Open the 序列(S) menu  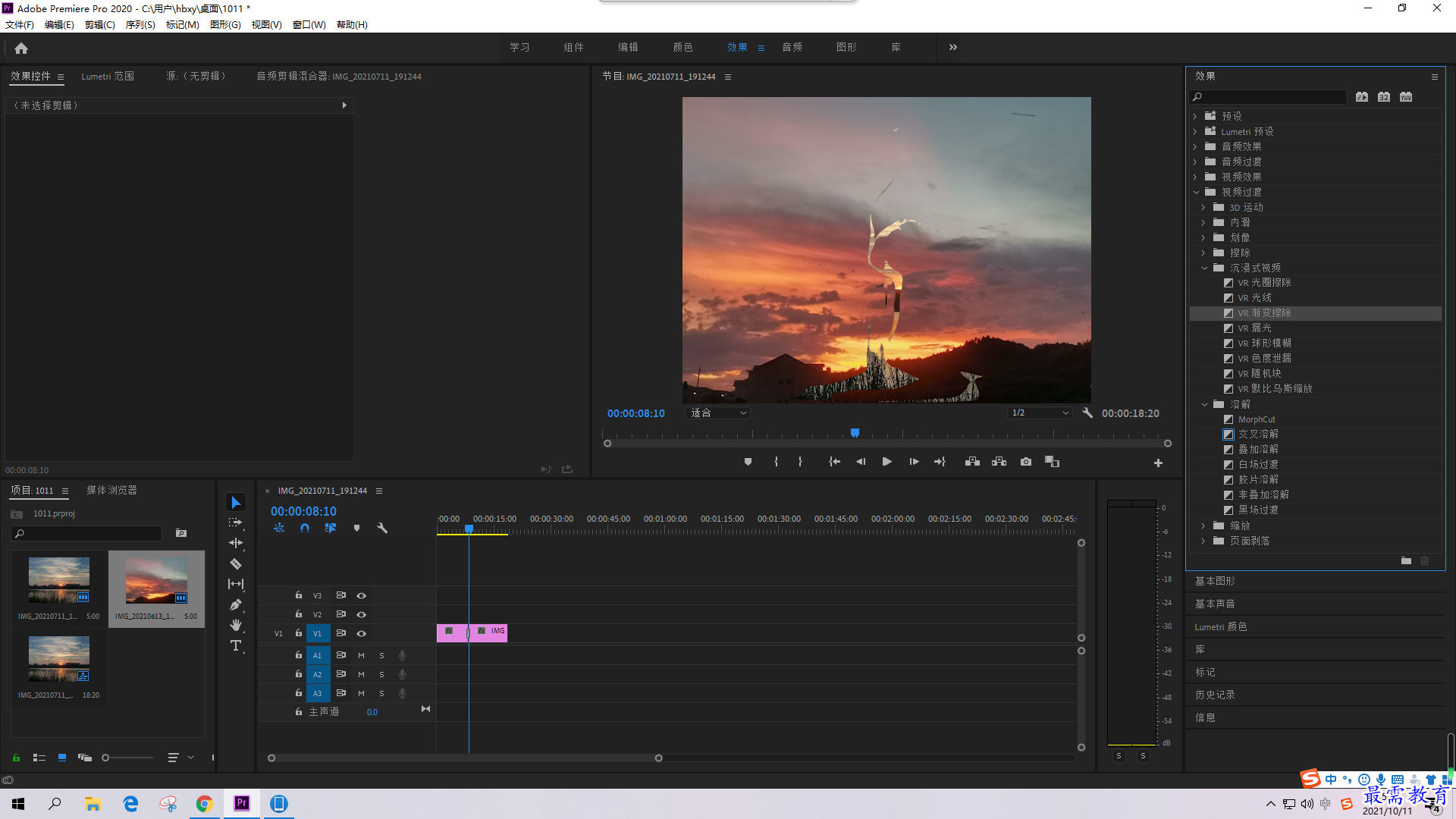[x=140, y=25]
